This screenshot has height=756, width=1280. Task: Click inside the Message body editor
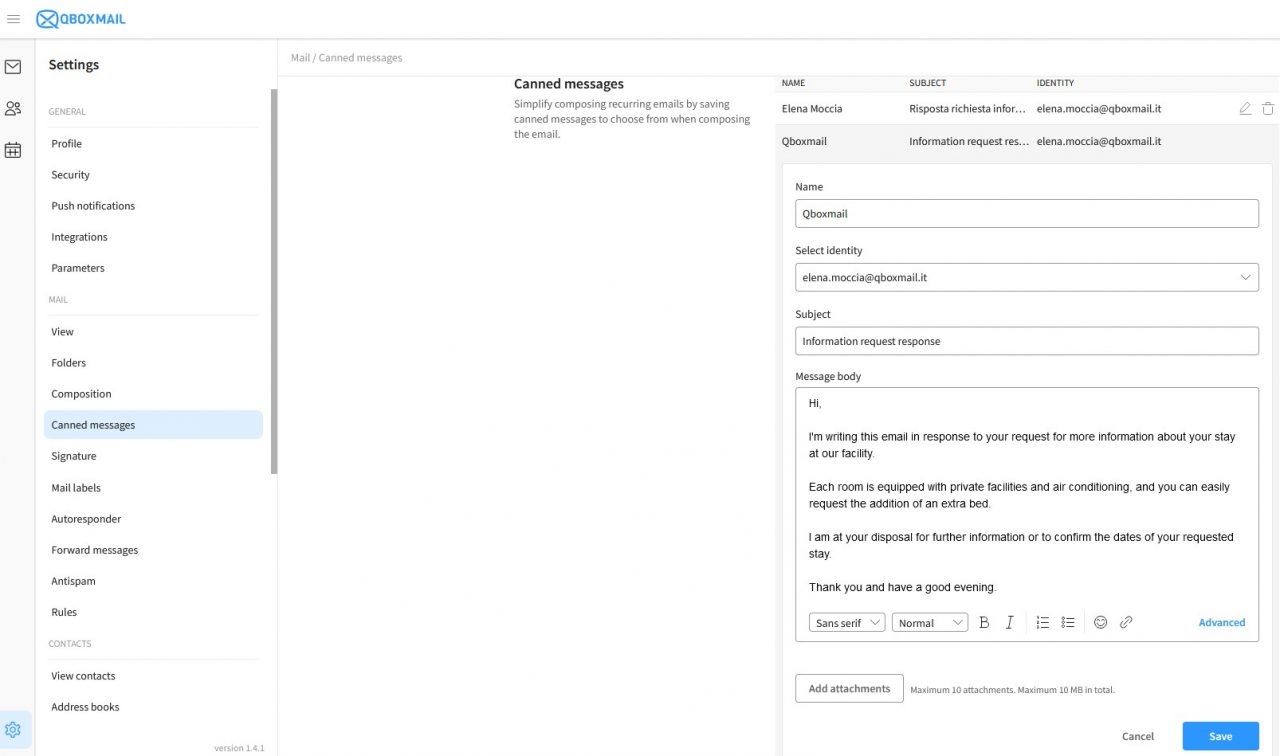point(1027,496)
